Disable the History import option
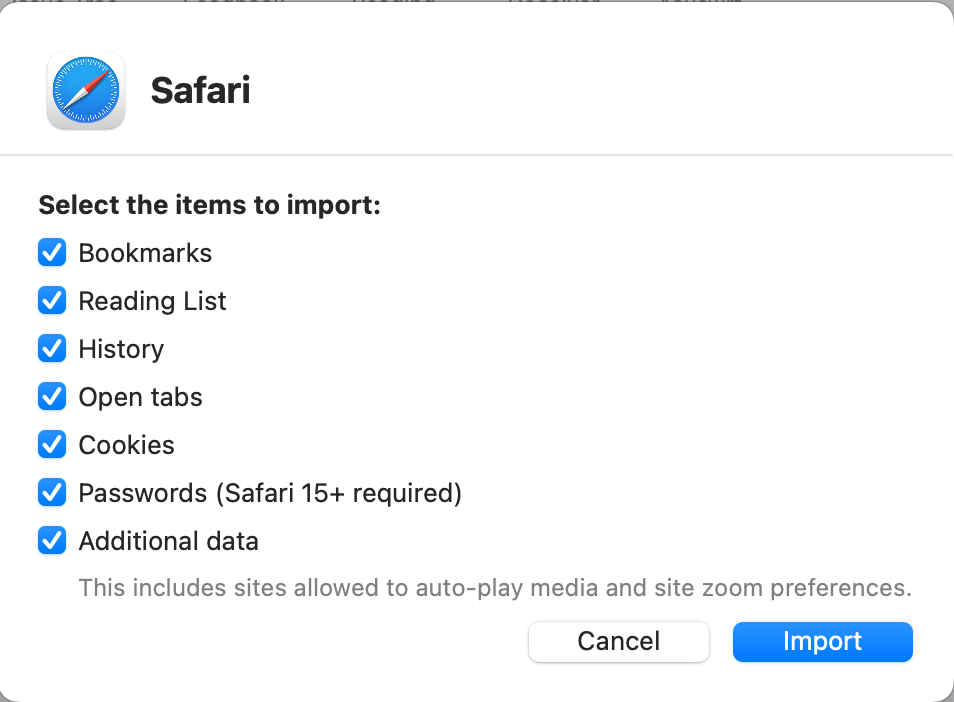This screenshot has width=954, height=702. 51,348
